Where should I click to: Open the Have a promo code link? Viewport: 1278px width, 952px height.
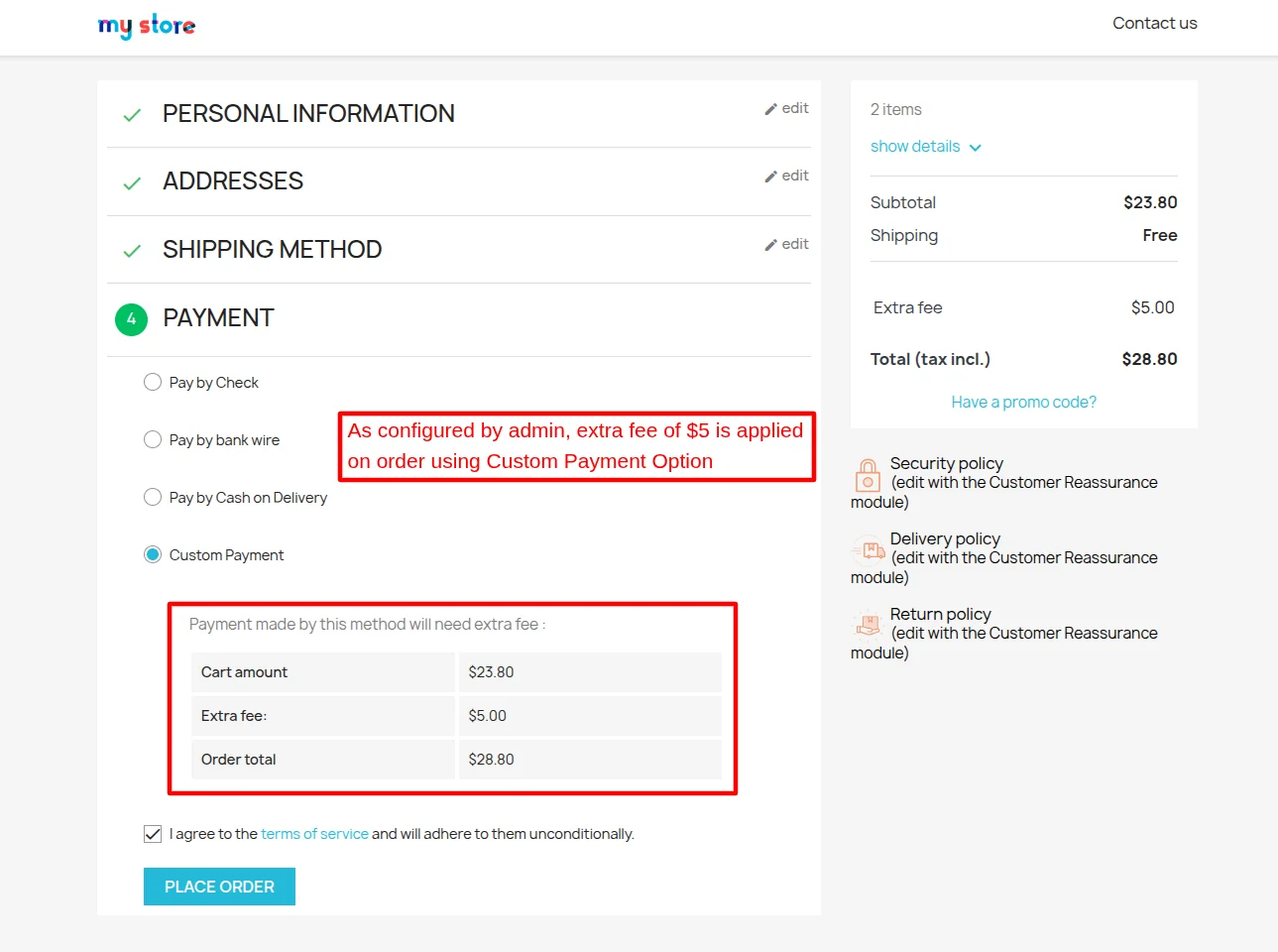1023,403
